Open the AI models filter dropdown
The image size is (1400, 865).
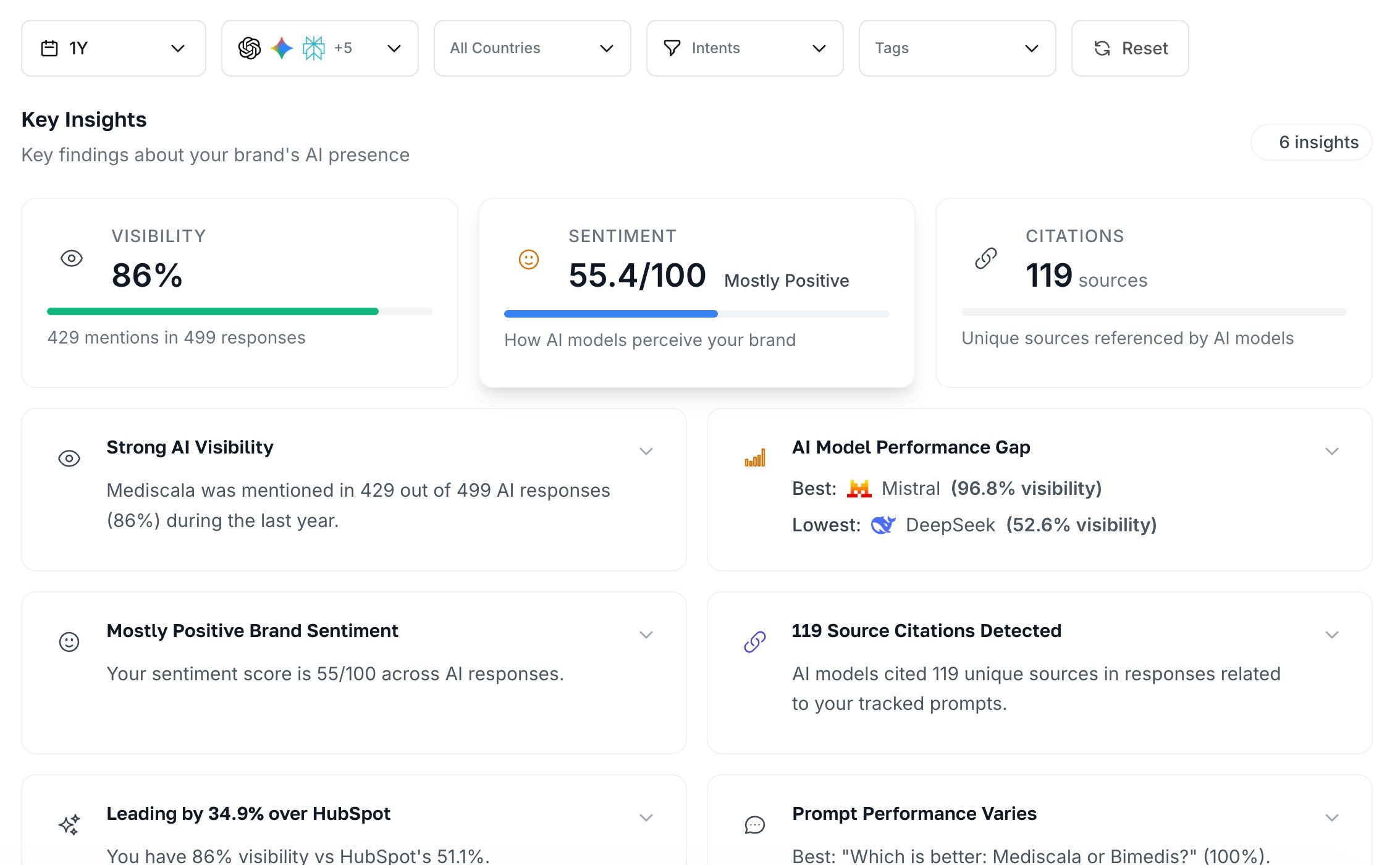[x=319, y=48]
